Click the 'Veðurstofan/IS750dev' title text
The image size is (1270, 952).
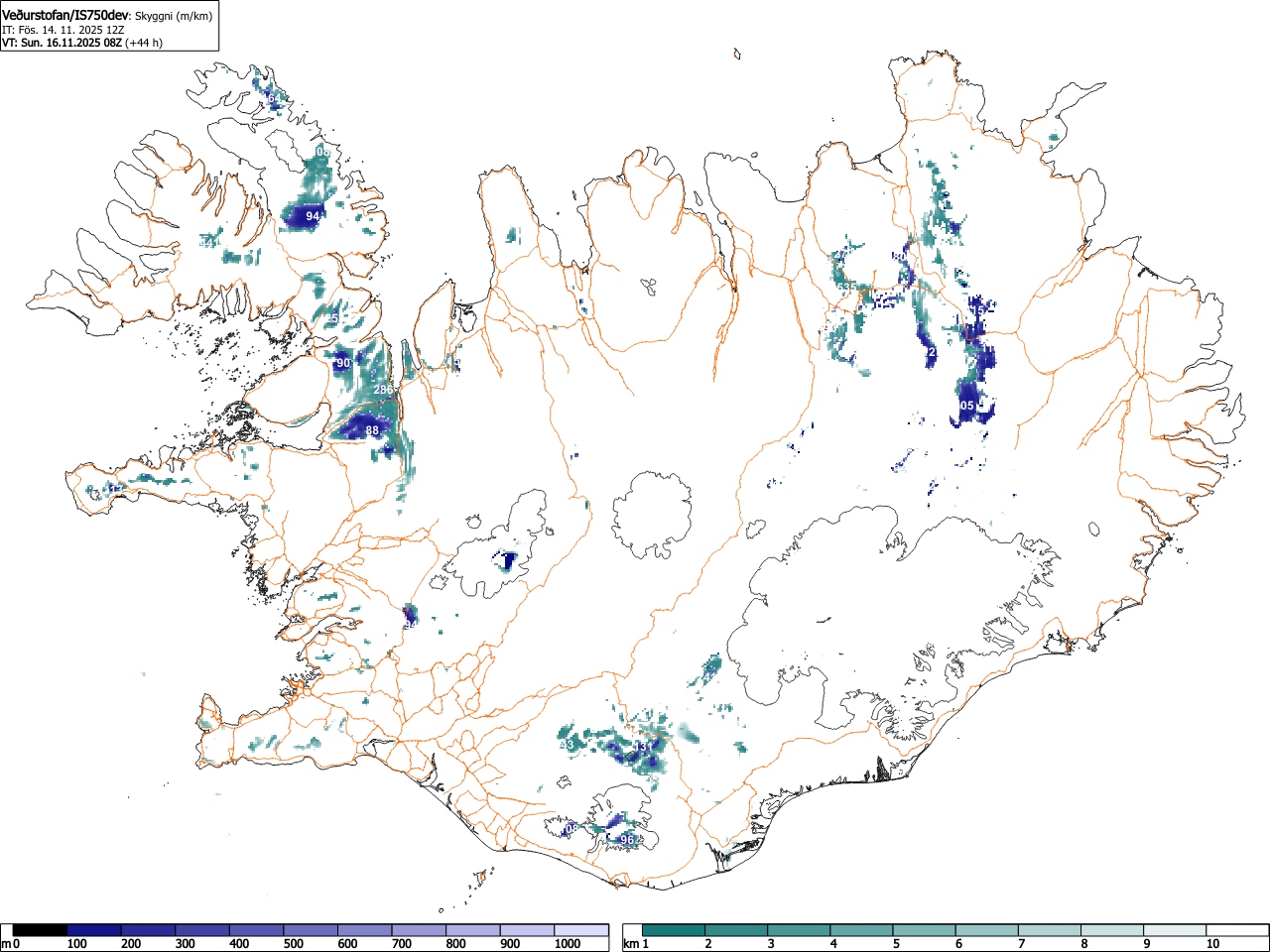pos(66,14)
